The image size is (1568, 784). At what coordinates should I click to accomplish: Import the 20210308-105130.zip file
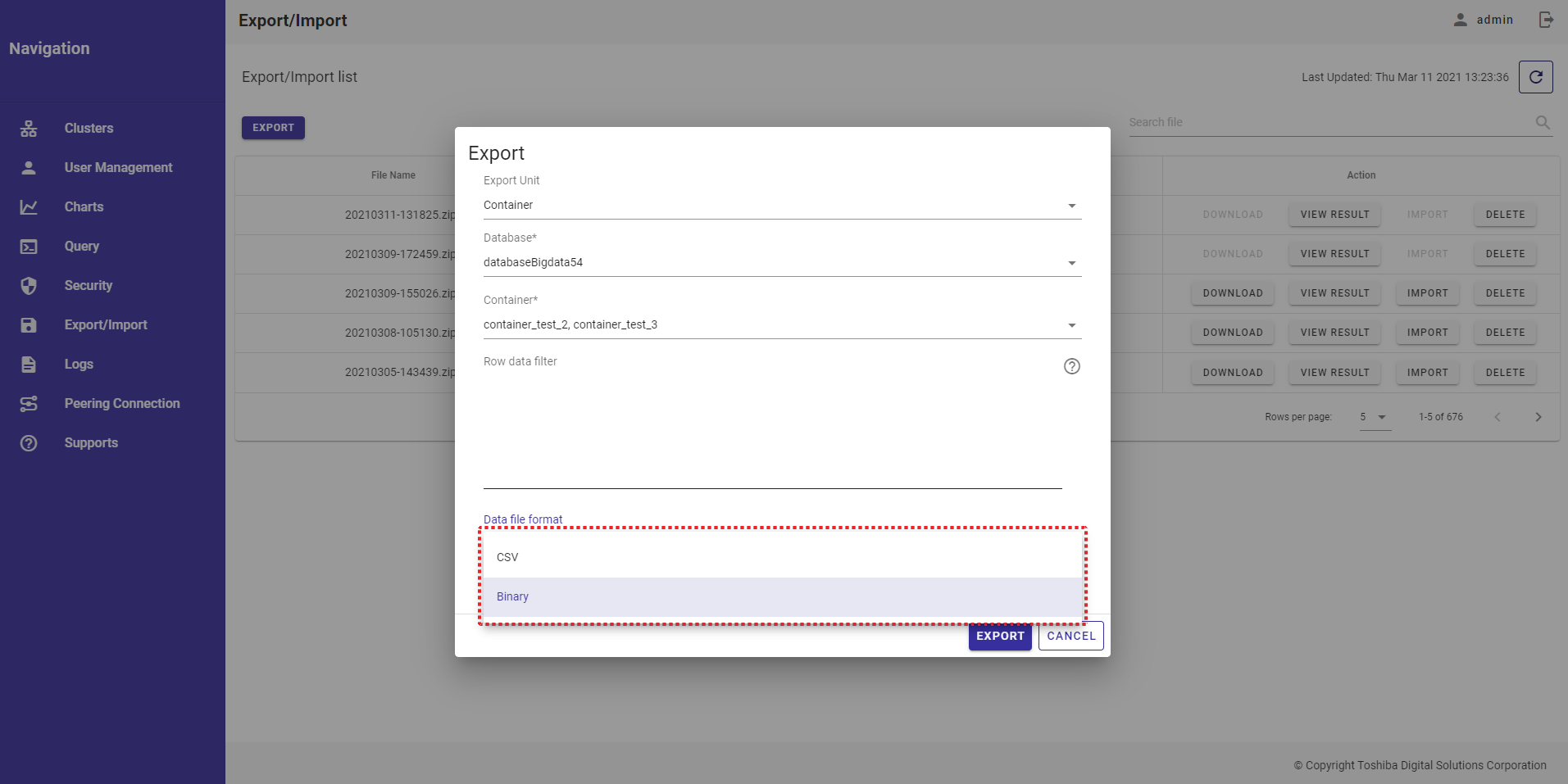[x=1427, y=333]
